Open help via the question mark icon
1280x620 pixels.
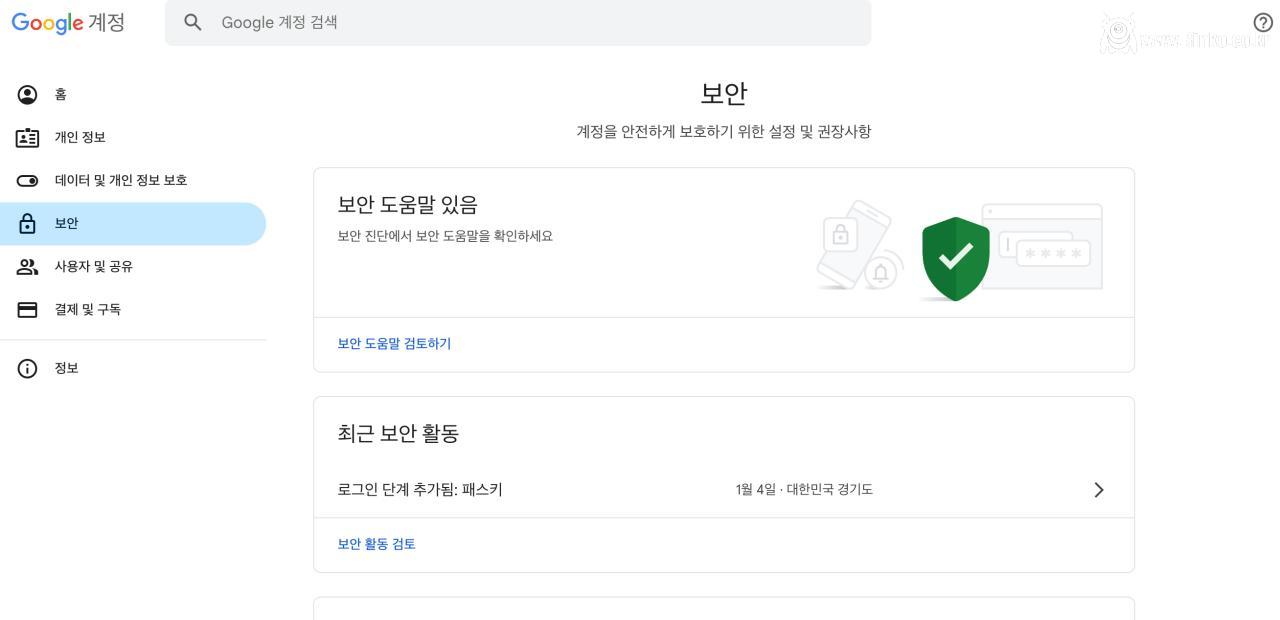(x=1262, y=23)
